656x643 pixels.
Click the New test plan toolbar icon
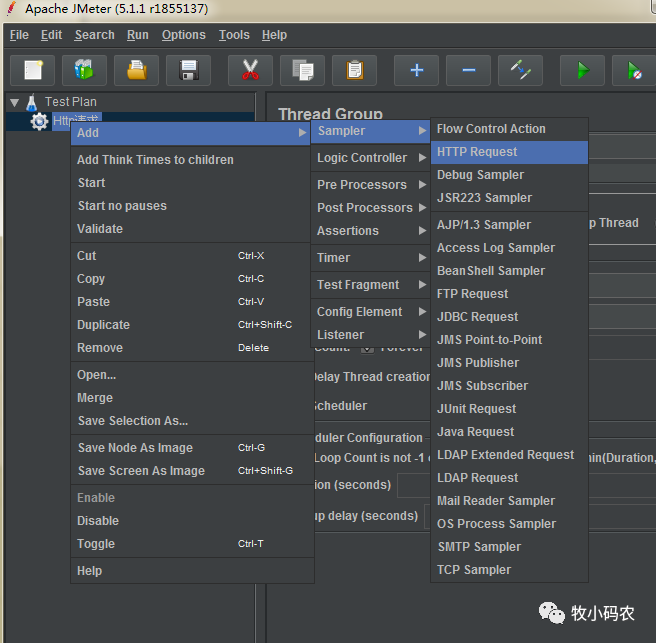33,70
